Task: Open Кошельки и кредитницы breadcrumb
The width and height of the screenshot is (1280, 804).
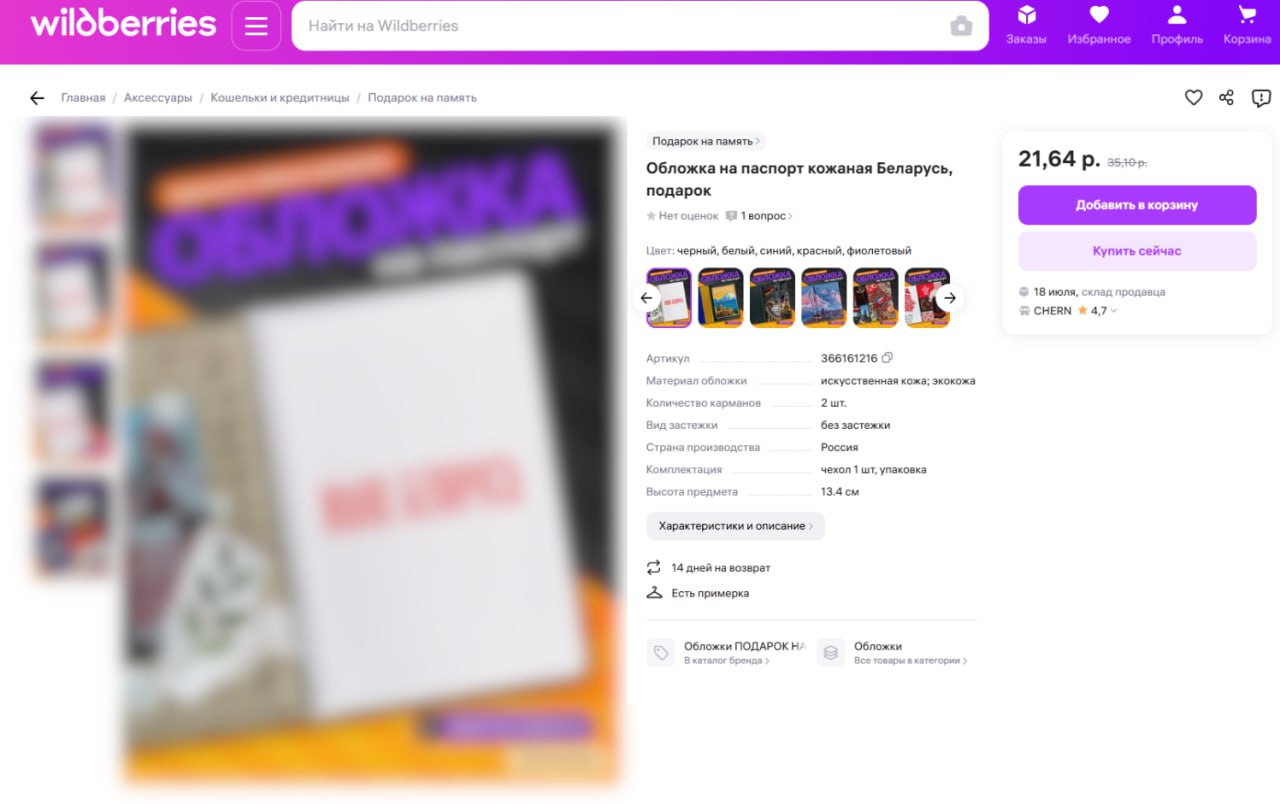Action: [280, 98]
